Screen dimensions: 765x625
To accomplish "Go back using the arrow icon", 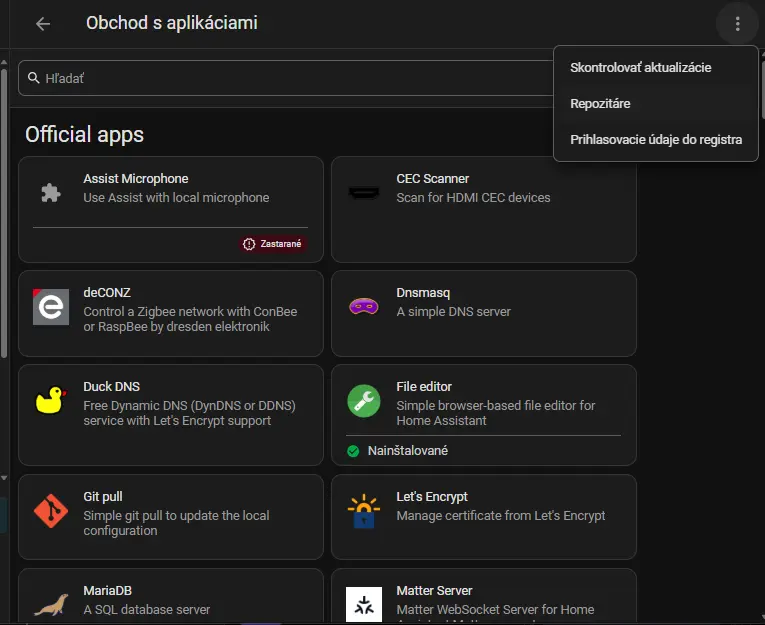I will click(x=43, y=23).
